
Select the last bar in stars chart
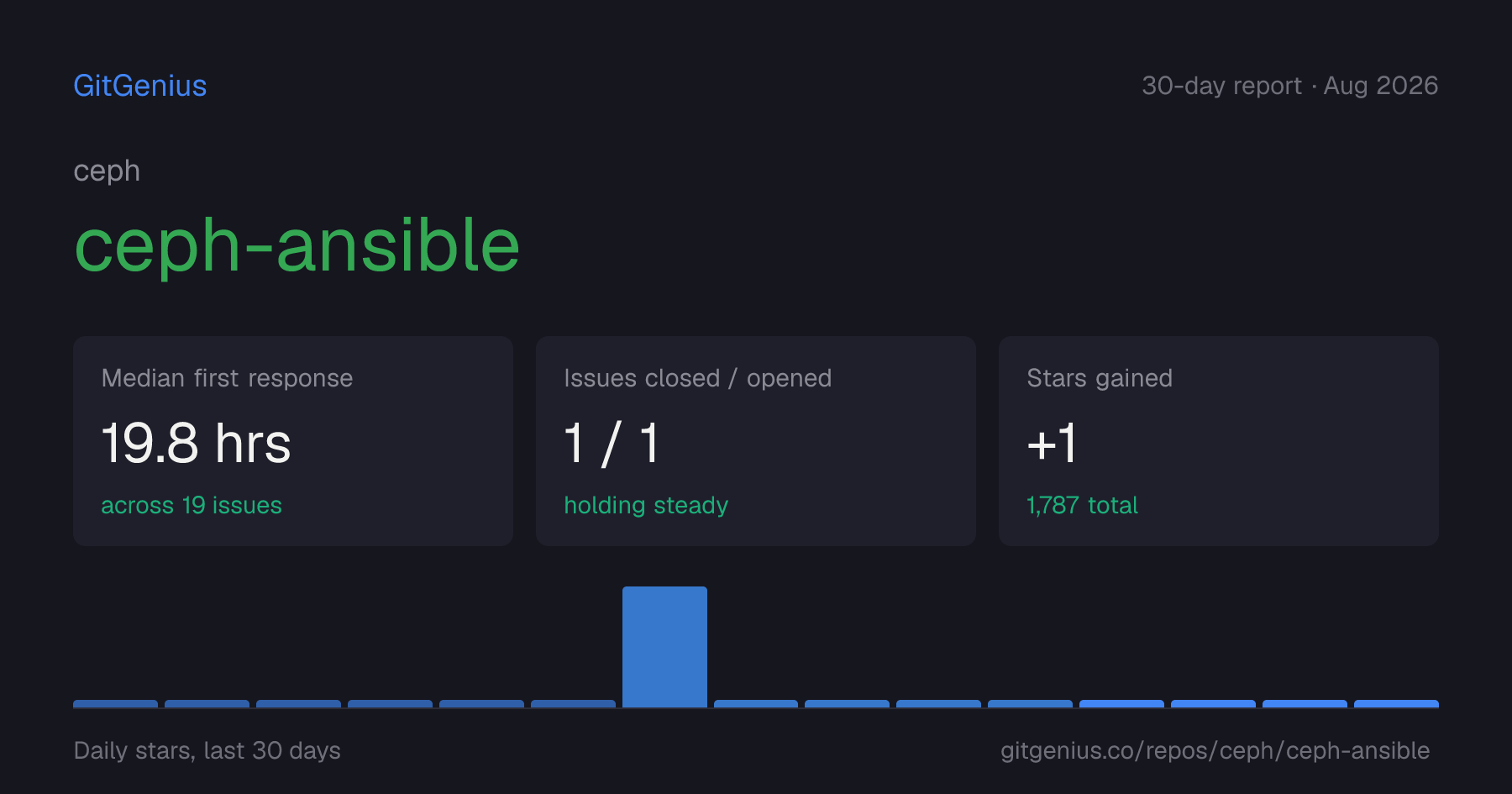[x=1396, y=704]
